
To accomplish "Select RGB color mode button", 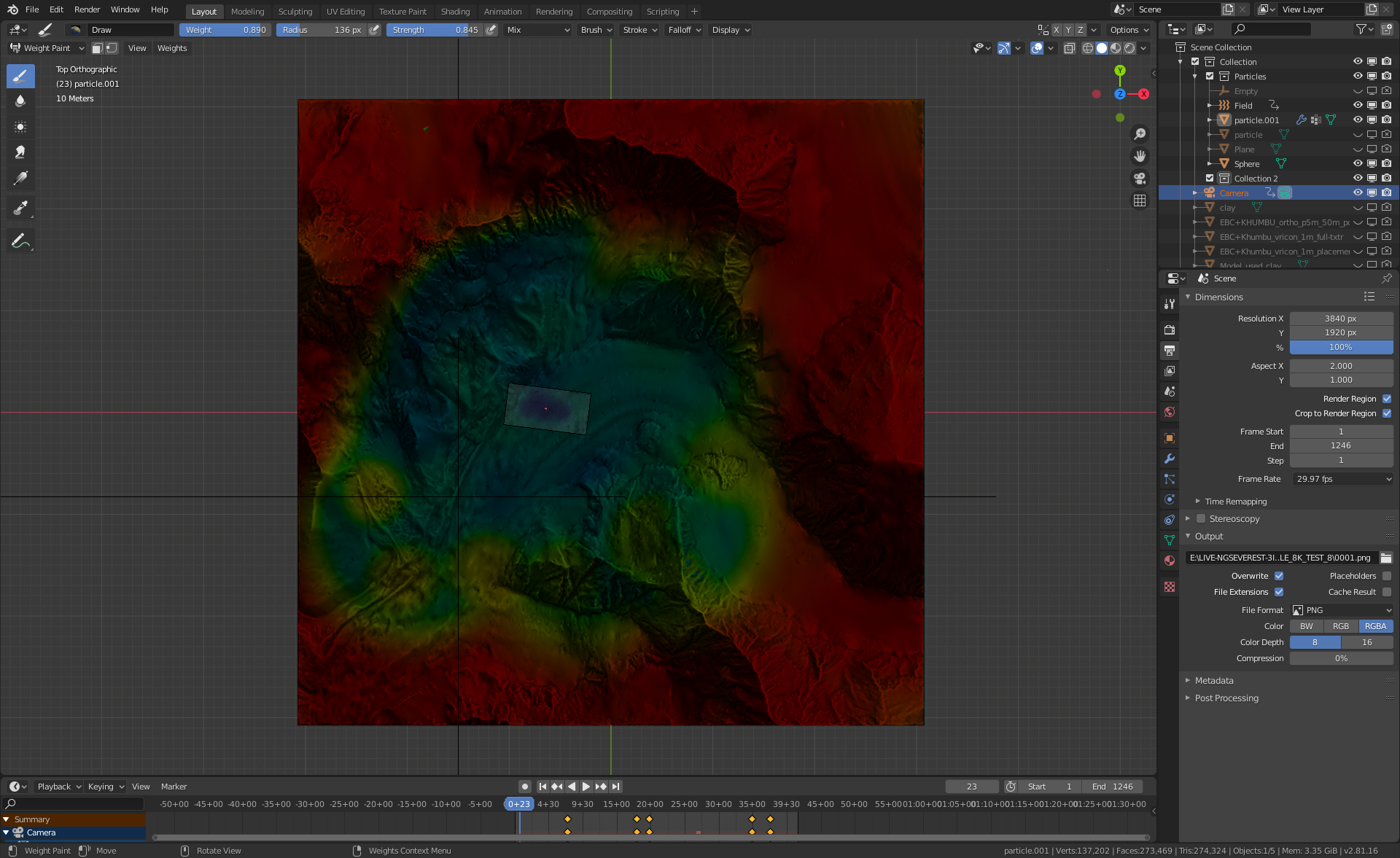I will (1341, 626).
